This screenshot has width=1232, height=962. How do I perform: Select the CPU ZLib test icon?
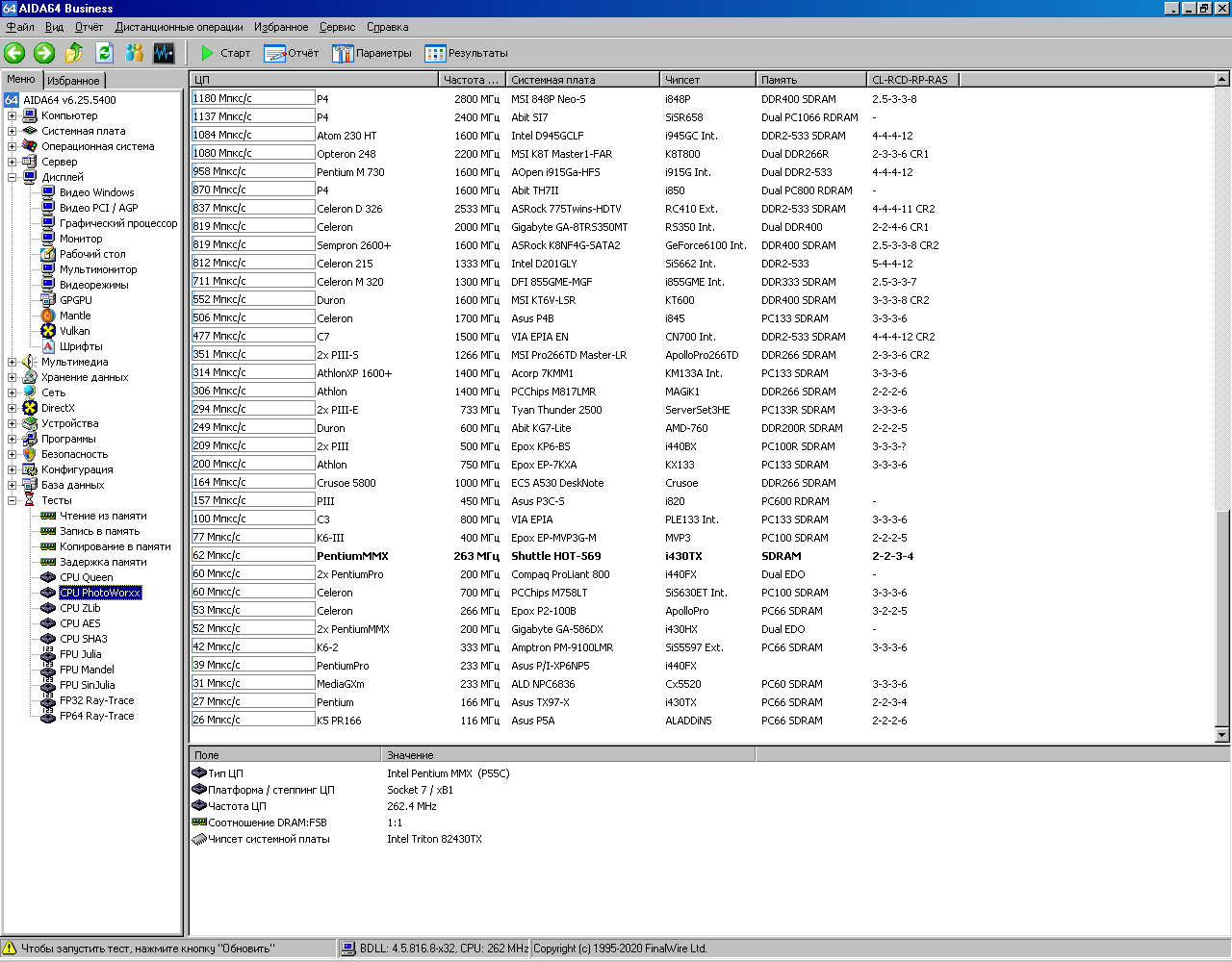48,608
